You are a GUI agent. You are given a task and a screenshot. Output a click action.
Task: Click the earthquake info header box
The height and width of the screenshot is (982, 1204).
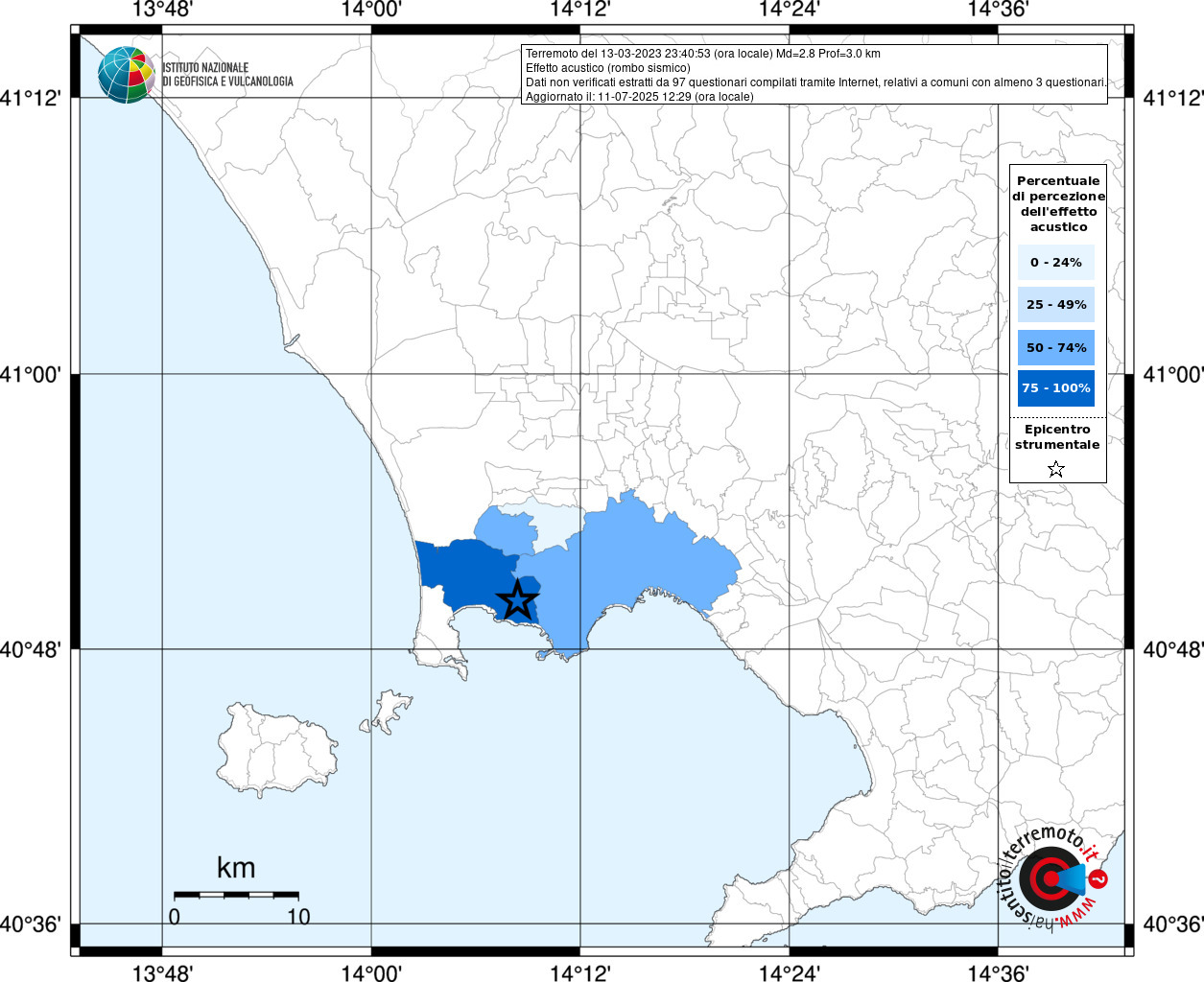pos(814,75)
